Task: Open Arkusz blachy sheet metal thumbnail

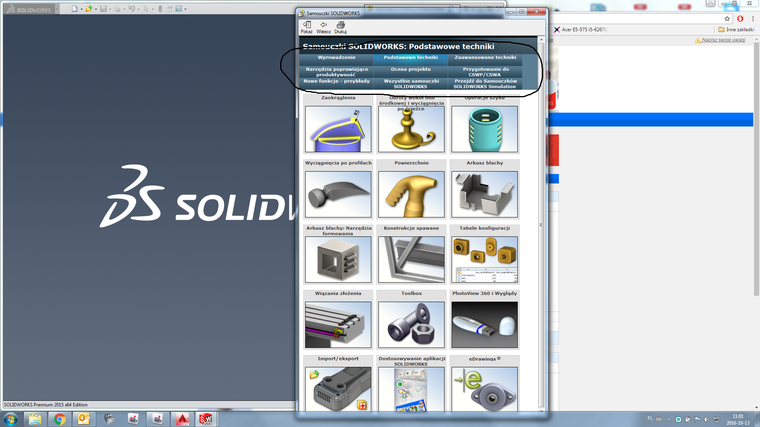Action: (x=484, y=194)
